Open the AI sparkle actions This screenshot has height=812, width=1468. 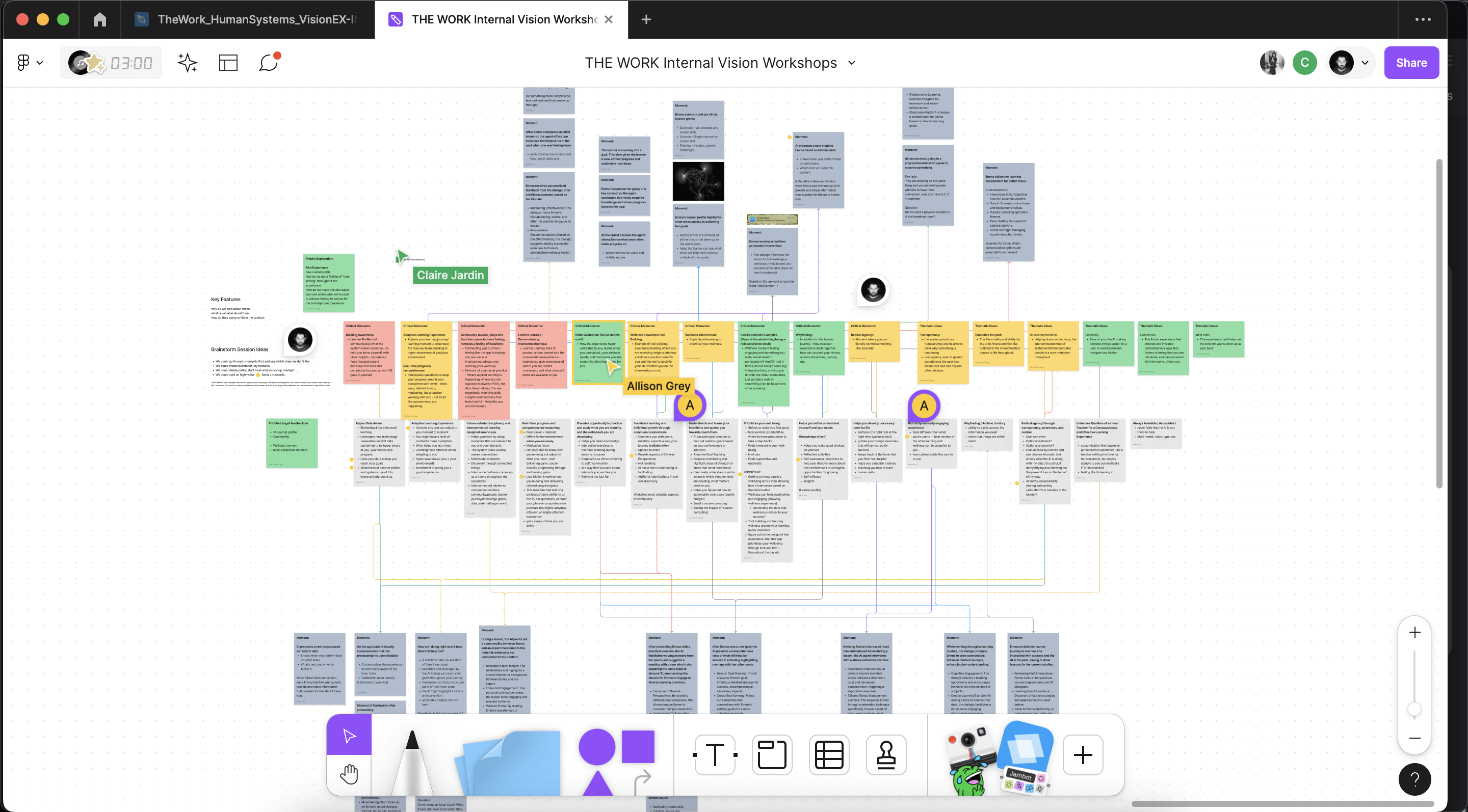(188, 63)
